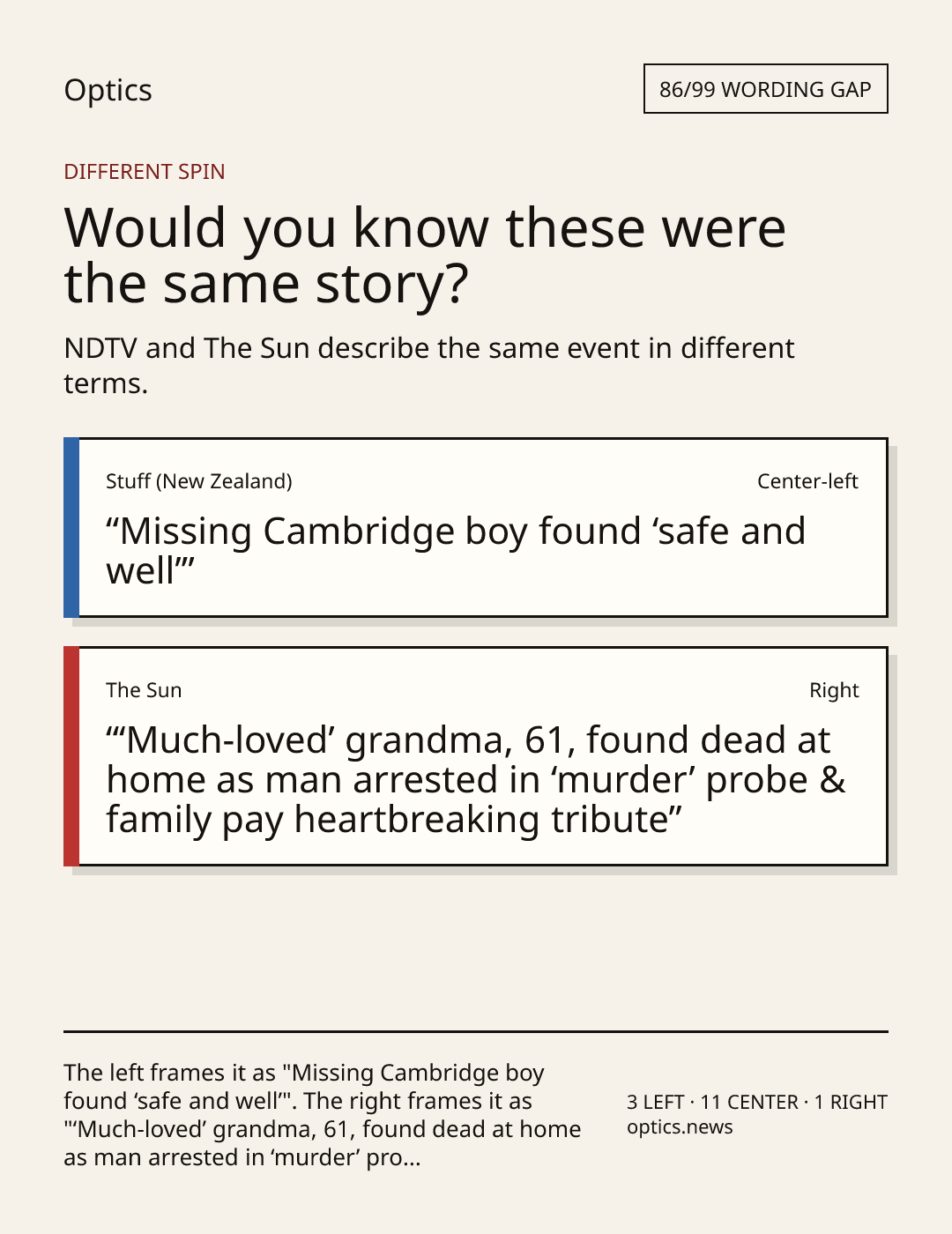Screen dimensions: 952x1234
Task: Click the horizontal divider above footer
Action: click(476, 1031)
